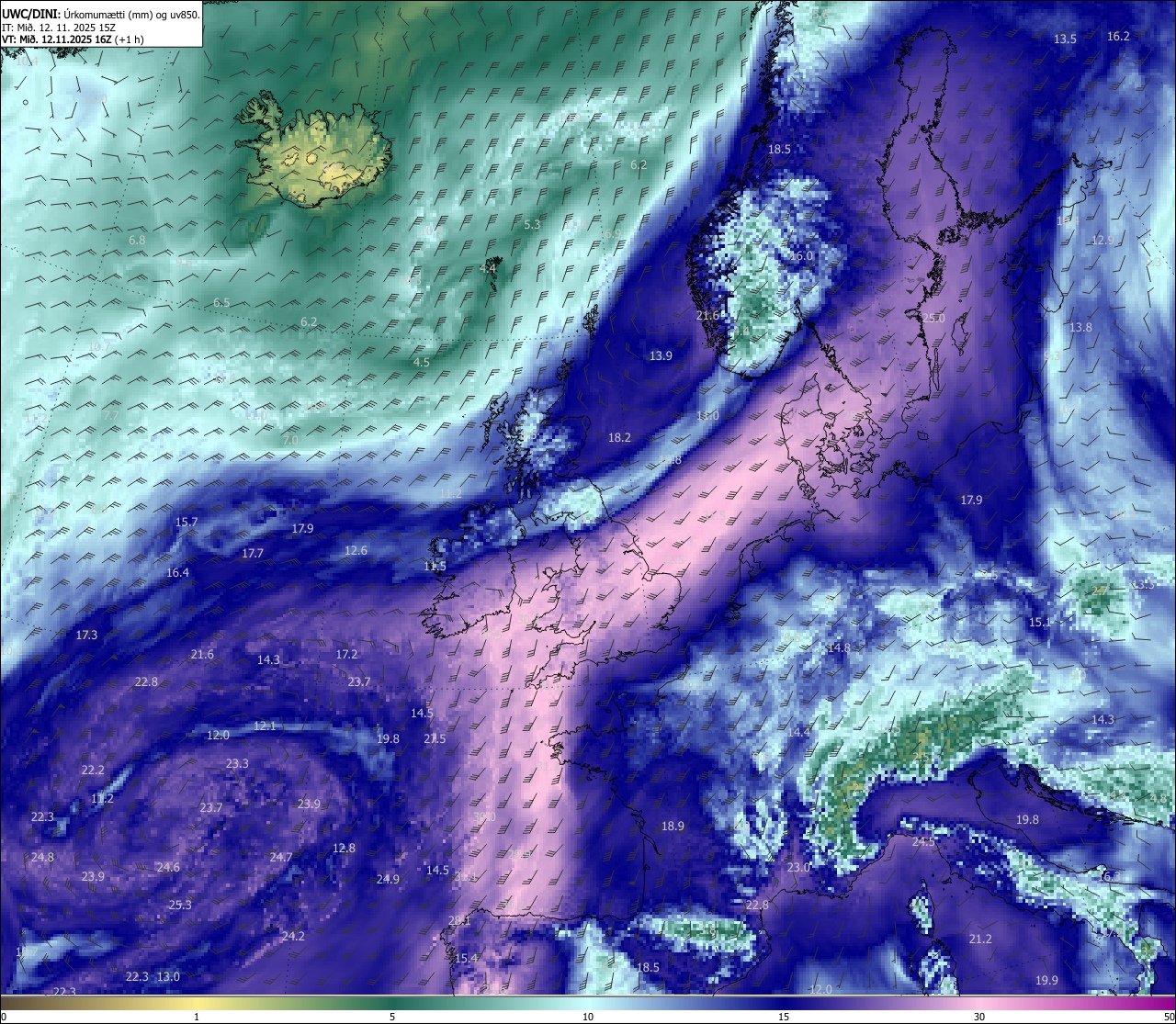Click the colorbar tick label '30'
This screenshot has height=1024, width=1176.
click(x=979, y=1017)
